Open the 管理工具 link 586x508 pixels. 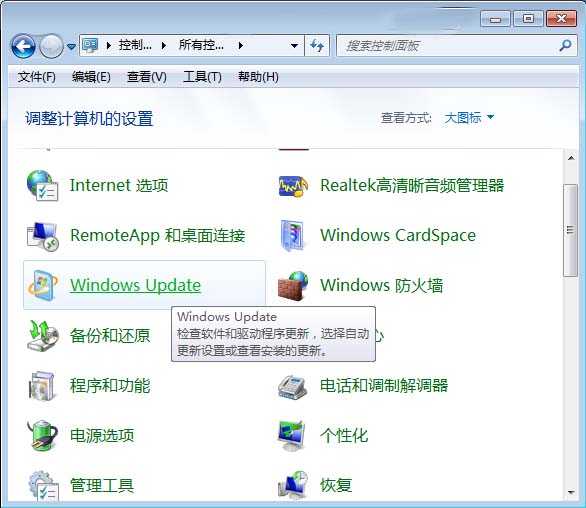pyautogui.click(x=102, y=485)
